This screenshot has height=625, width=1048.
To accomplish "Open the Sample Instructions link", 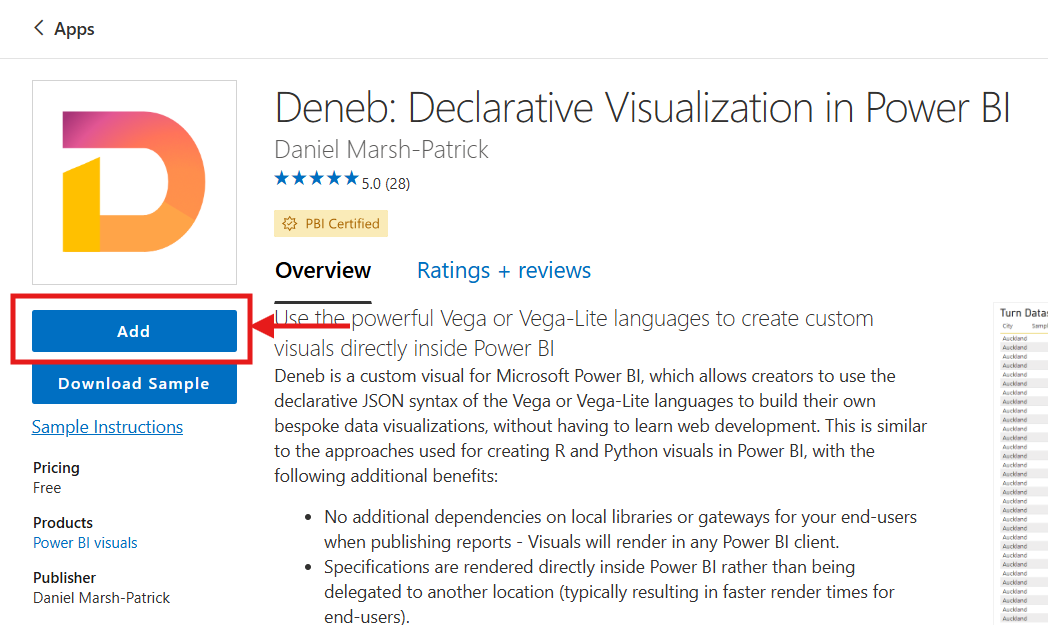I will [108, 427].
